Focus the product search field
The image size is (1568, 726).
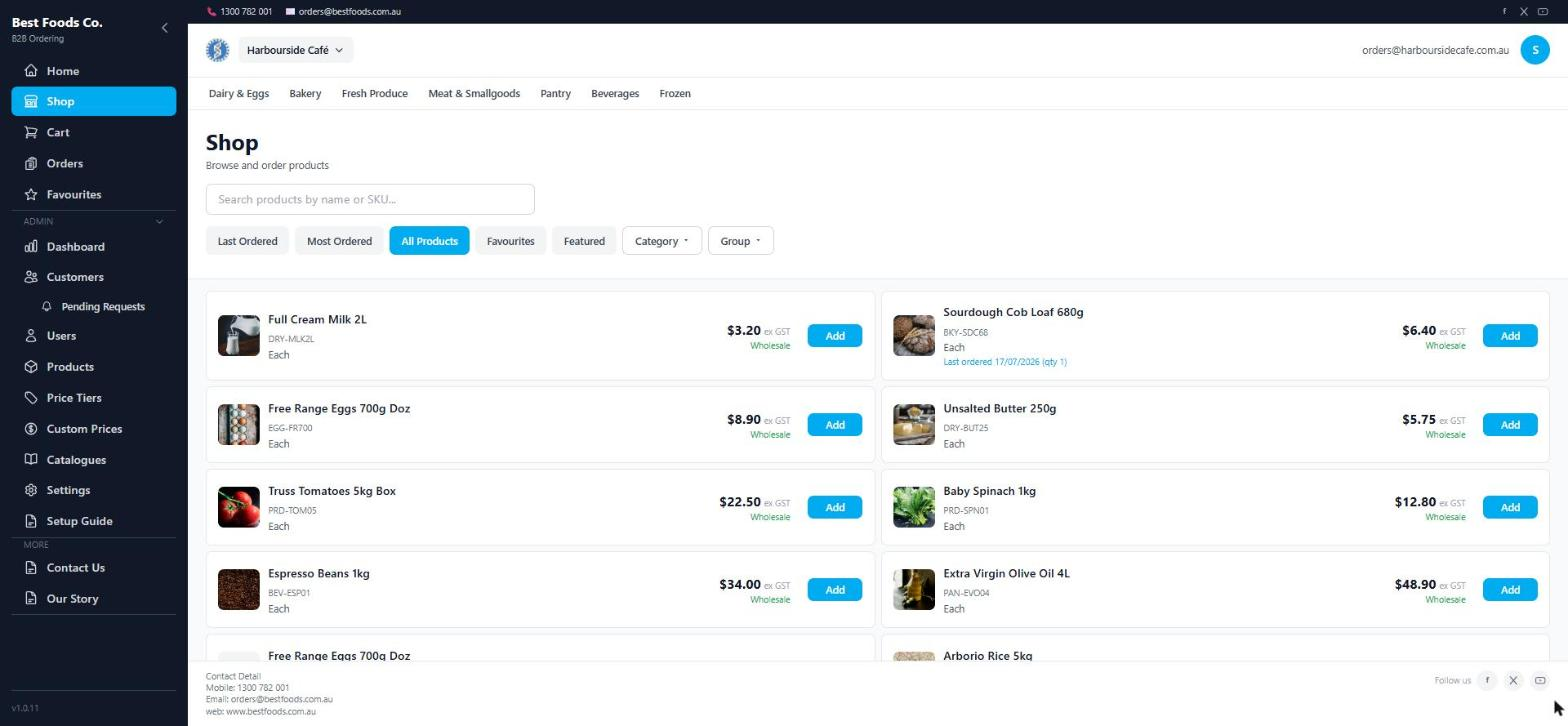pos(370,199)
